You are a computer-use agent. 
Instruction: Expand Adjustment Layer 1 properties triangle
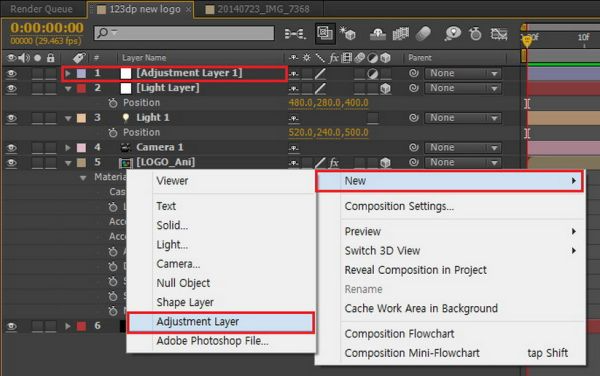coord(68,73)
